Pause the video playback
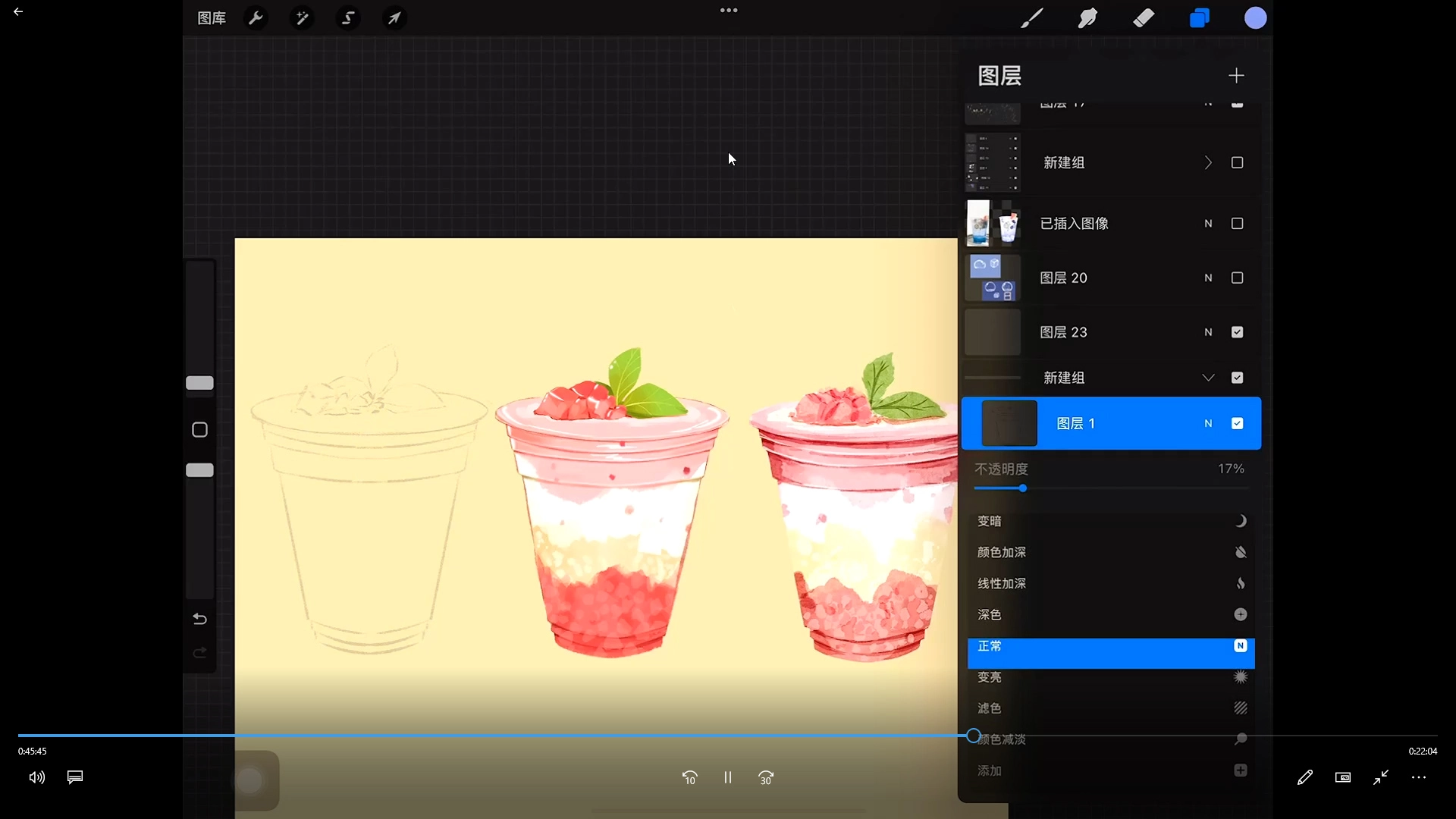The width and height of the screenshot is (1456, 819). point(727,777)
